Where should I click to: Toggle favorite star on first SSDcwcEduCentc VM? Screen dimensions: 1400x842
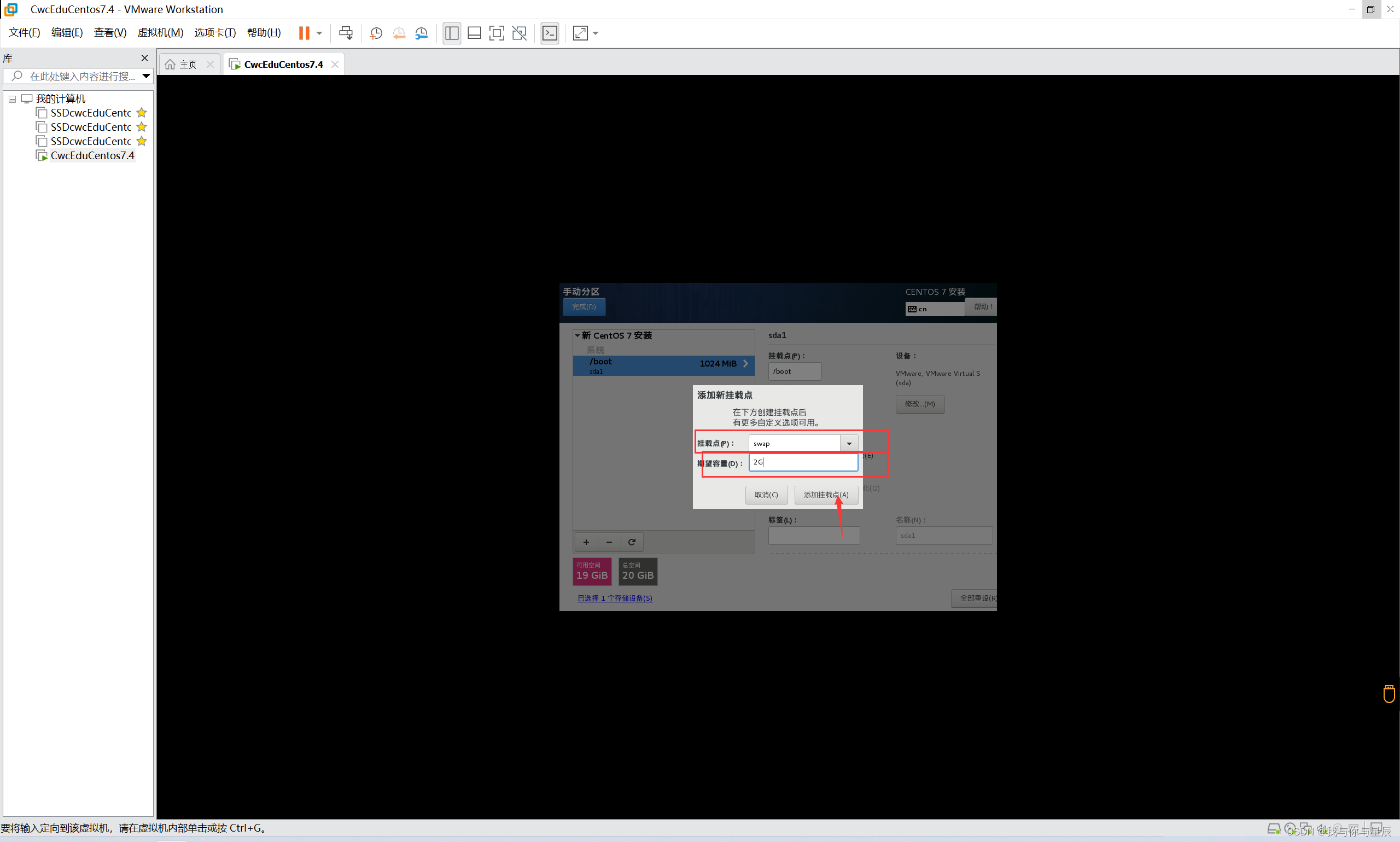(x=142, y=113)
